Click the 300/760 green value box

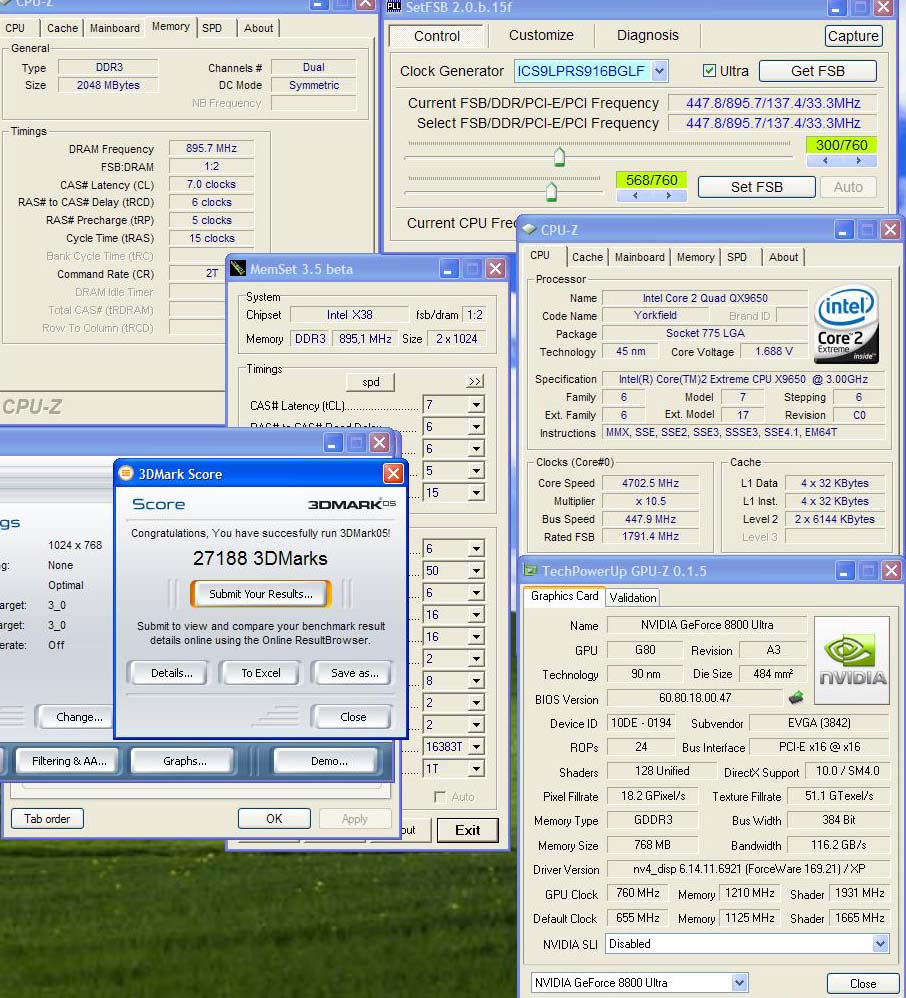842,145
